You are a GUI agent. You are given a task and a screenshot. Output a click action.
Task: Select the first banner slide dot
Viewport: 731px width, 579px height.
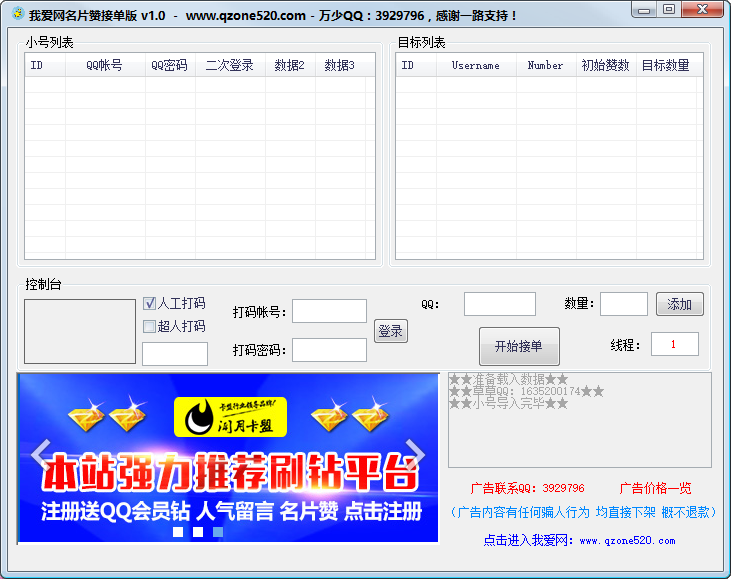click(178, 532)
